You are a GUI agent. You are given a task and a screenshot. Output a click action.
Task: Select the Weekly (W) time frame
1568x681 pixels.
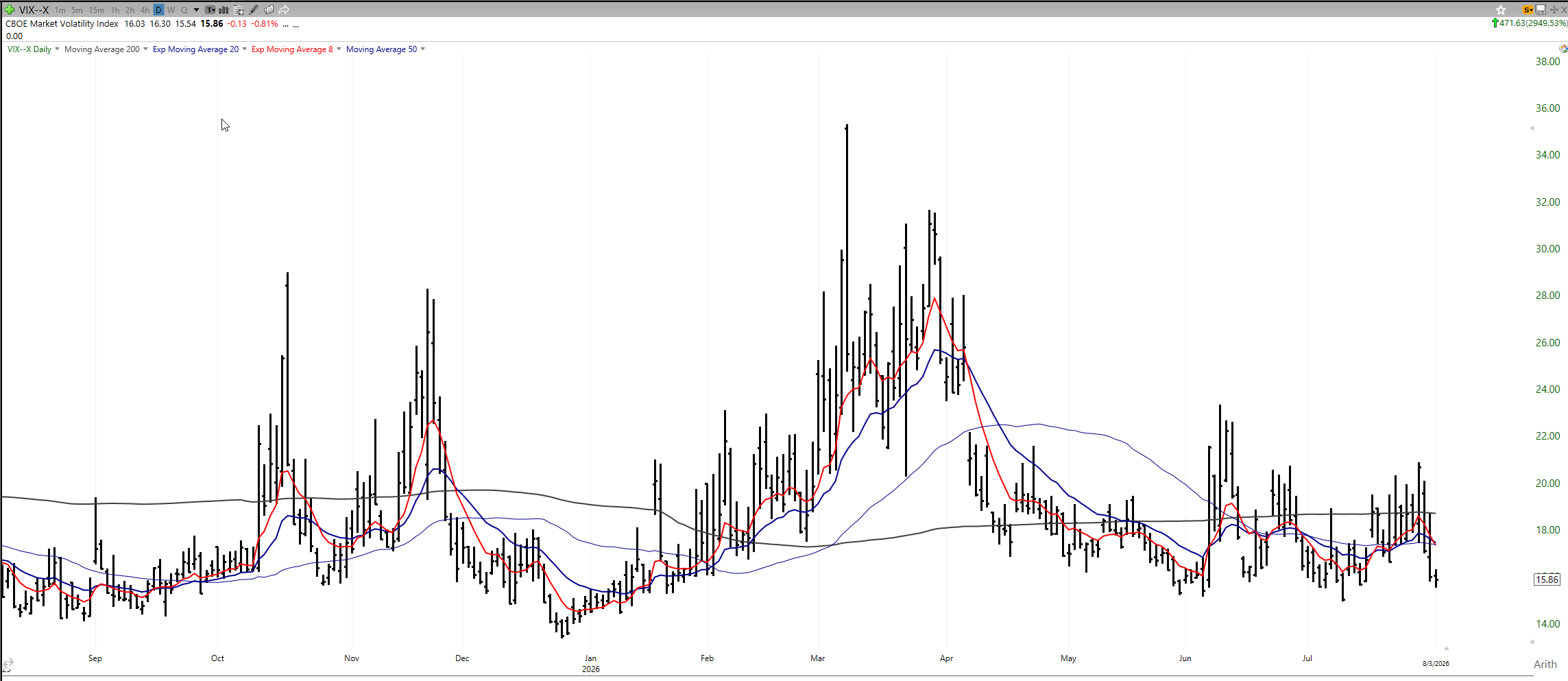[x=171, y=10]
